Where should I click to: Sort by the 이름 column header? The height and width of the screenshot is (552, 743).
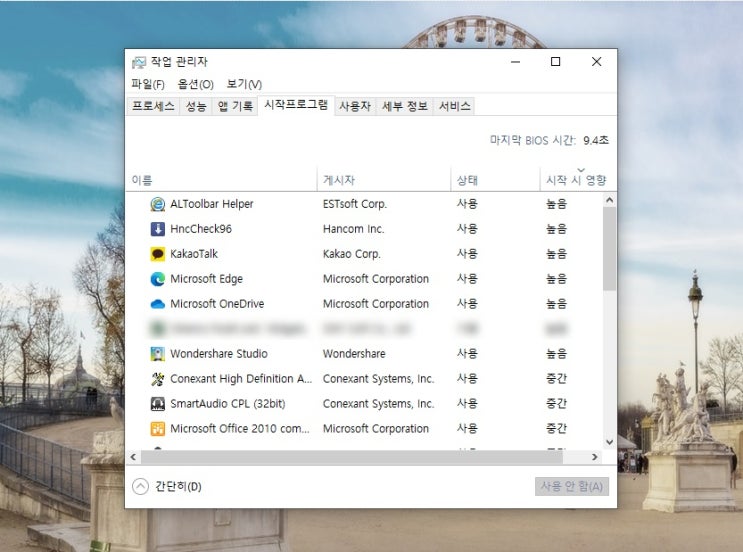(221, 180)
